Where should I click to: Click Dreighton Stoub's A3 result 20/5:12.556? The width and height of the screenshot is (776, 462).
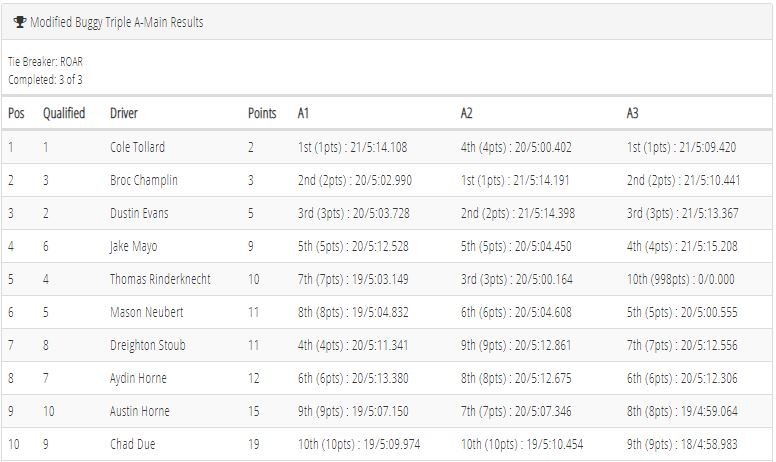click(x=709, y=345)
